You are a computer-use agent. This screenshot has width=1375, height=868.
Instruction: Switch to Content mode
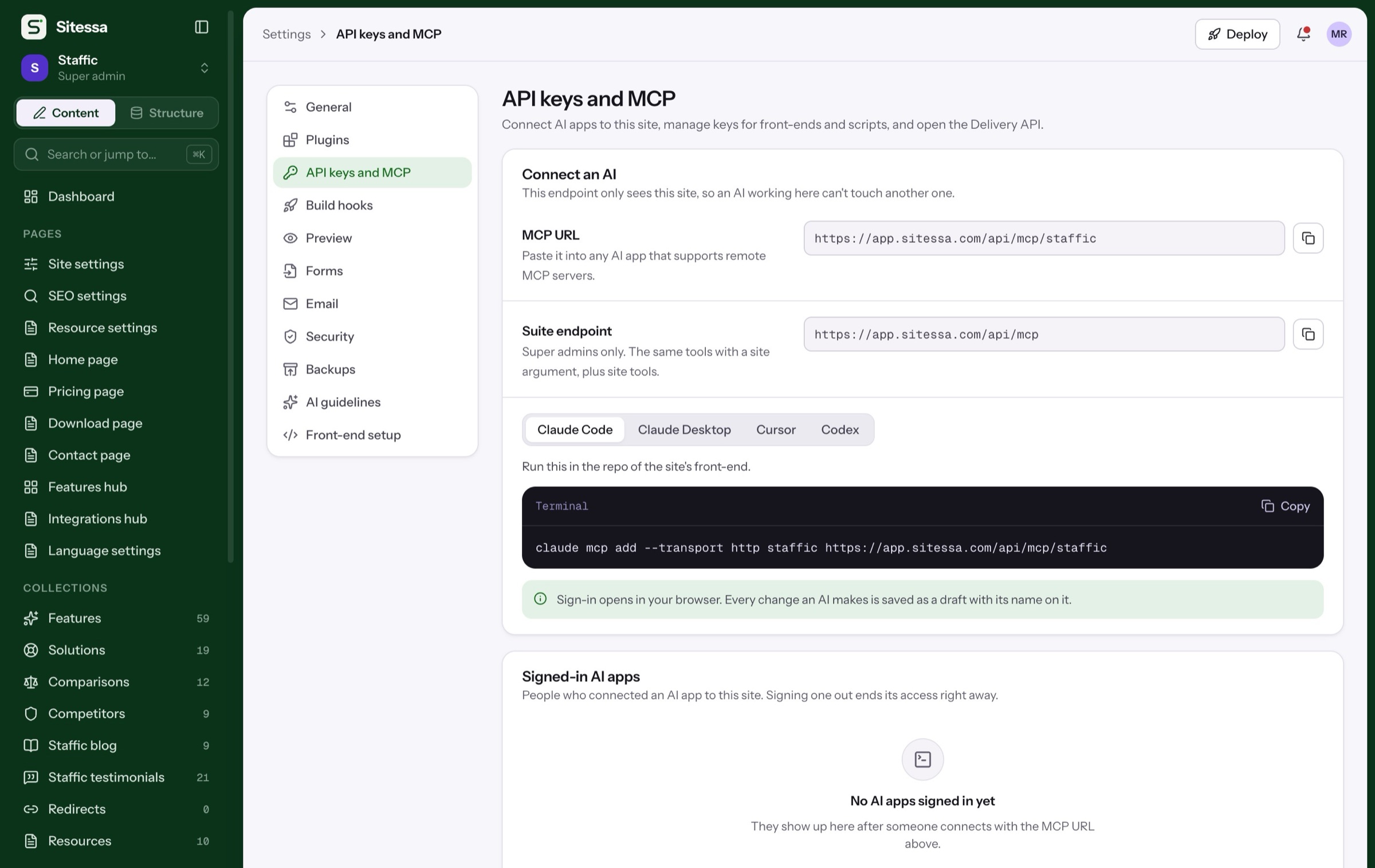(66, 113)
